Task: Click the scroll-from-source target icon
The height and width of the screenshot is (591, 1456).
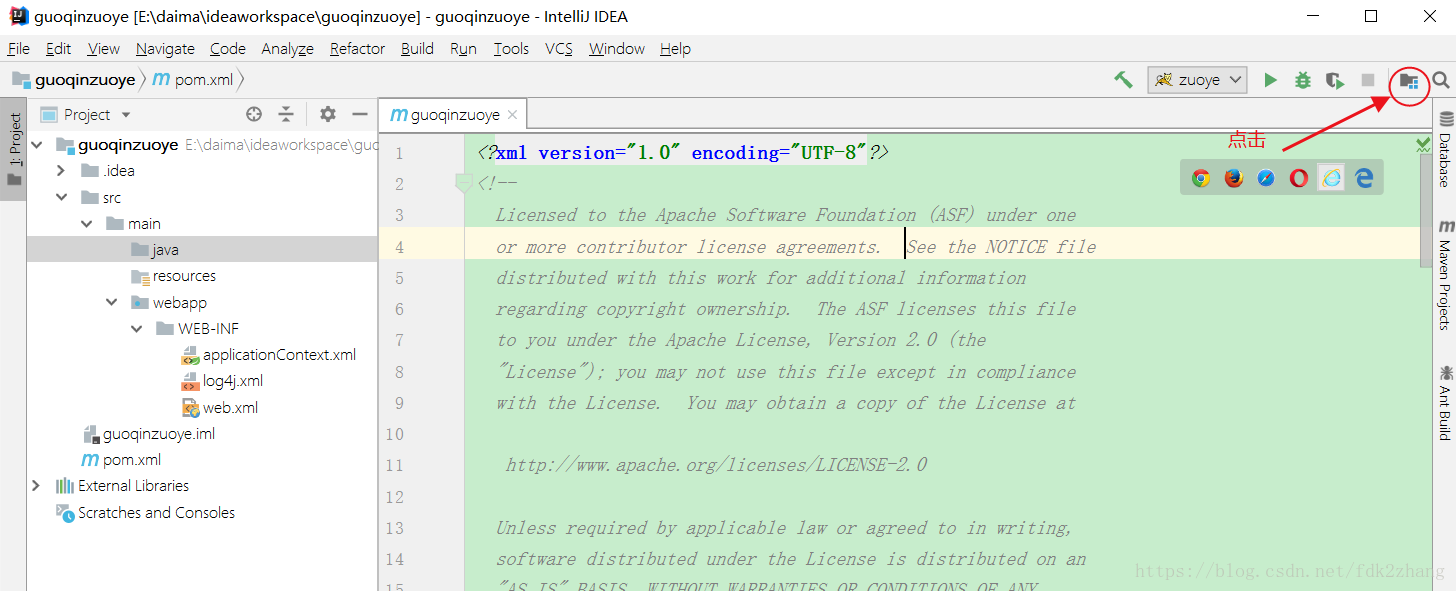Action: point(254,114)
